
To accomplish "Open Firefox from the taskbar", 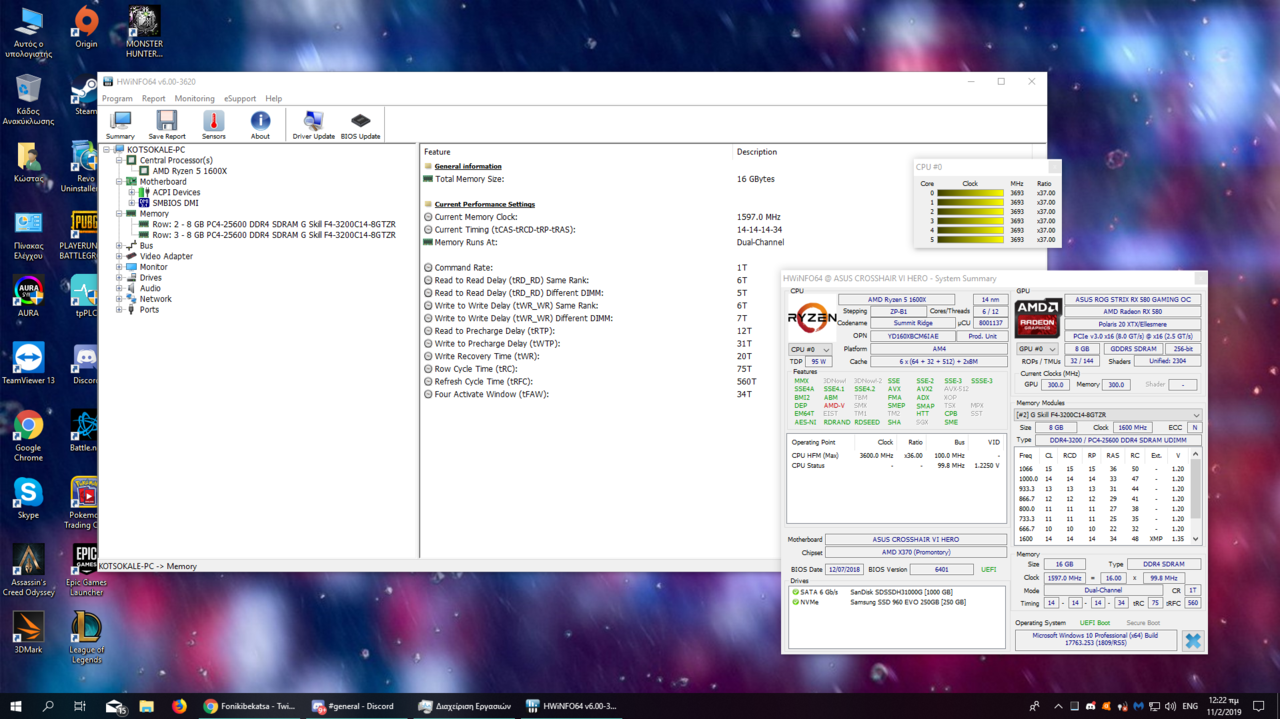I will pos(179,706).
